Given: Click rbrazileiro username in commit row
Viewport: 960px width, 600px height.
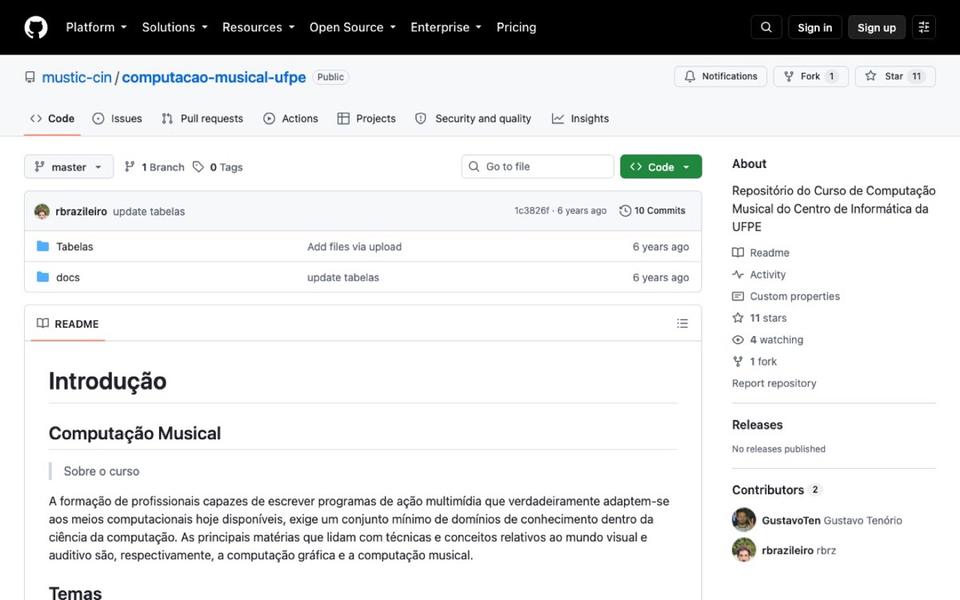Looking at the screenshot, I should 81,211.
